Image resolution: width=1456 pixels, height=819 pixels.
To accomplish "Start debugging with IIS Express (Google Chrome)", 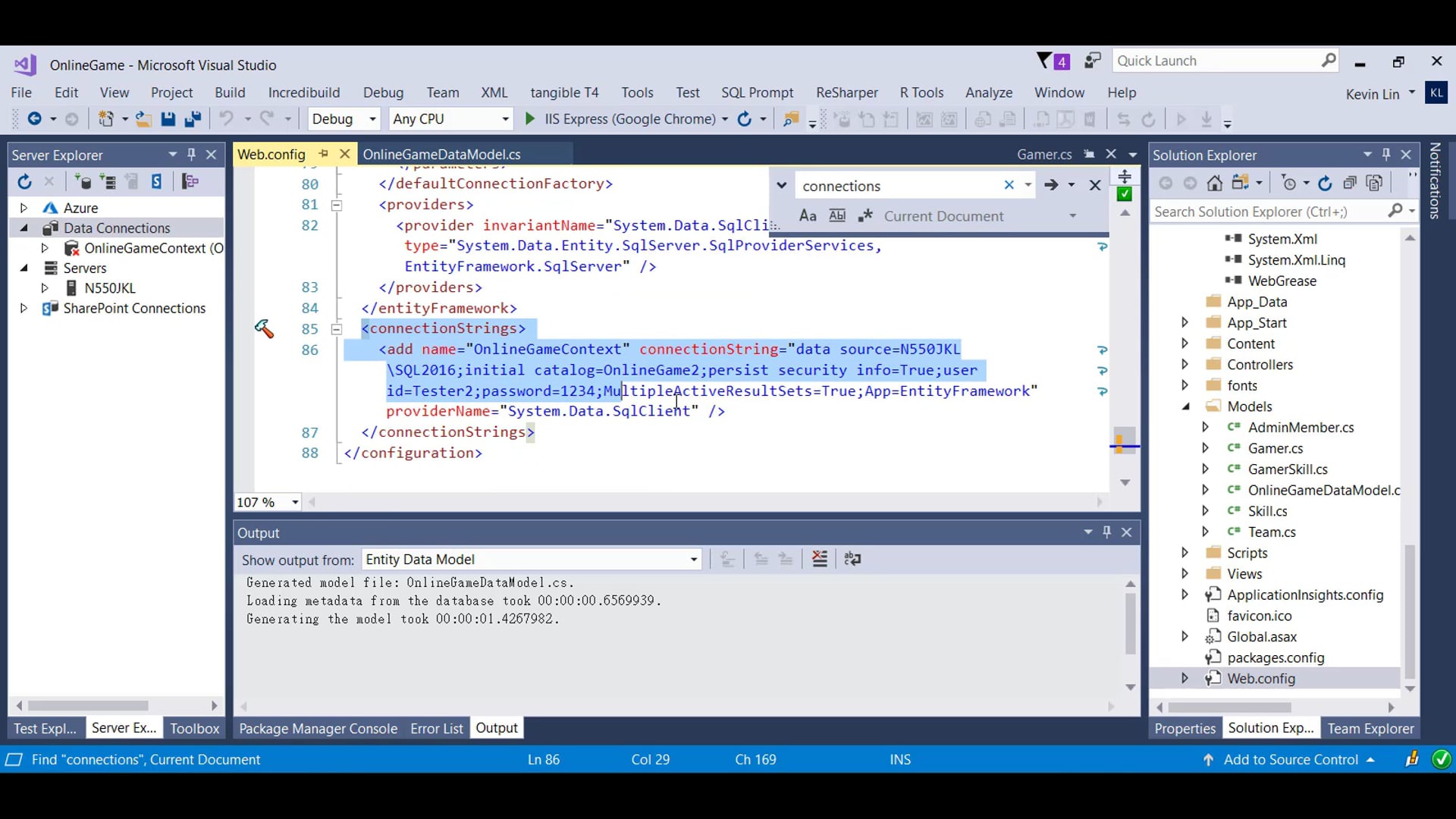I will click(x=529, y=119).
